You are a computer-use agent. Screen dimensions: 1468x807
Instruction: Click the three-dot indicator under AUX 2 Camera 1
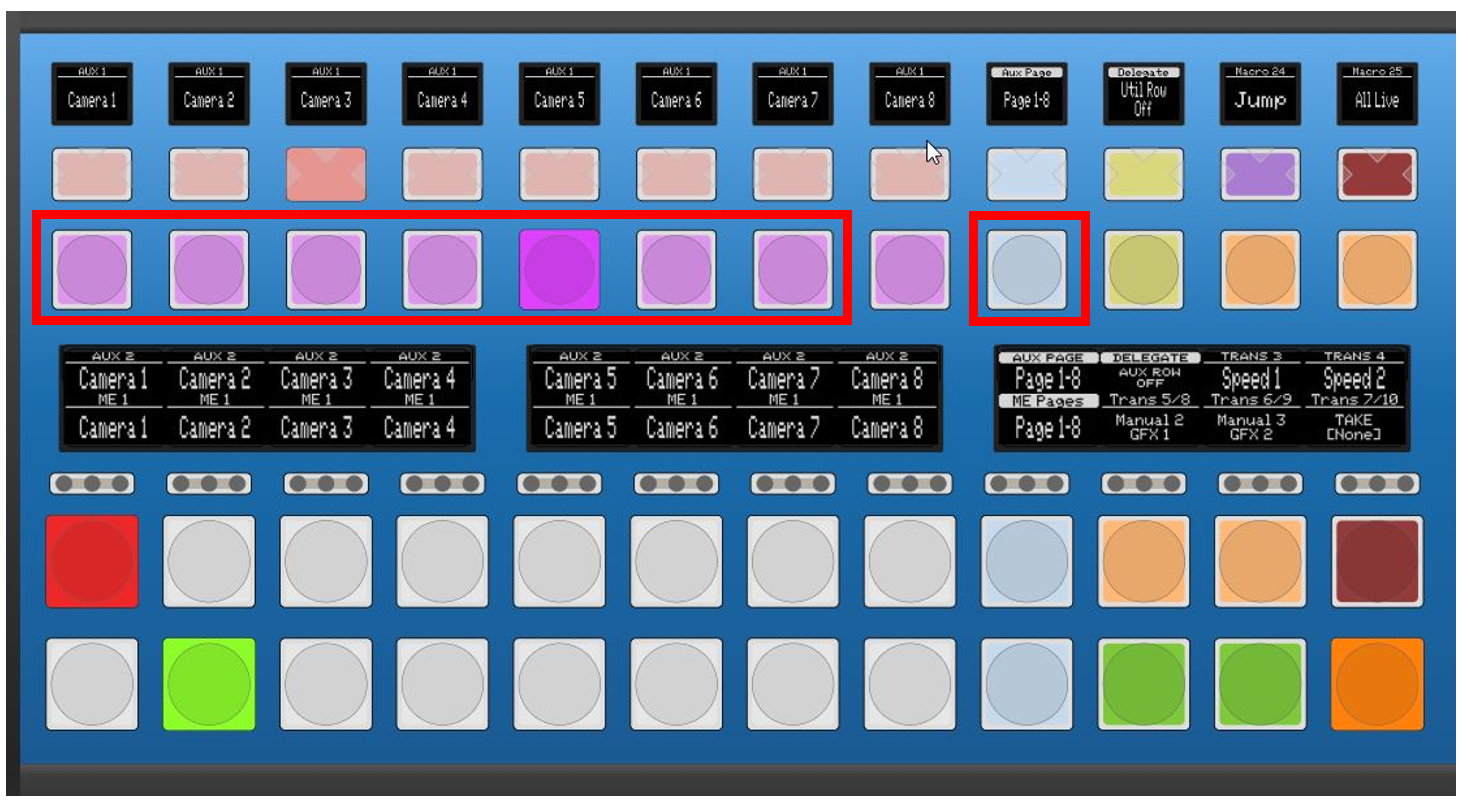click(x=92, y=484)
